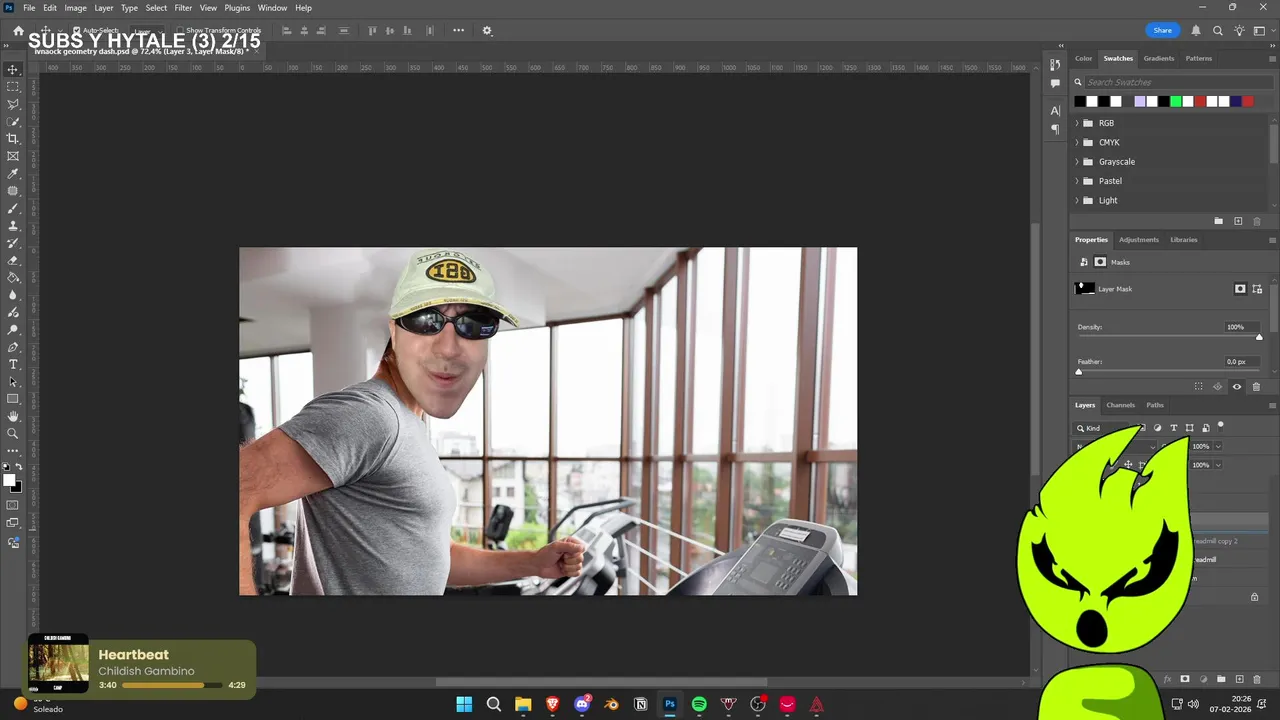
Task: Open the Window menu
Action: coord(272,8)
